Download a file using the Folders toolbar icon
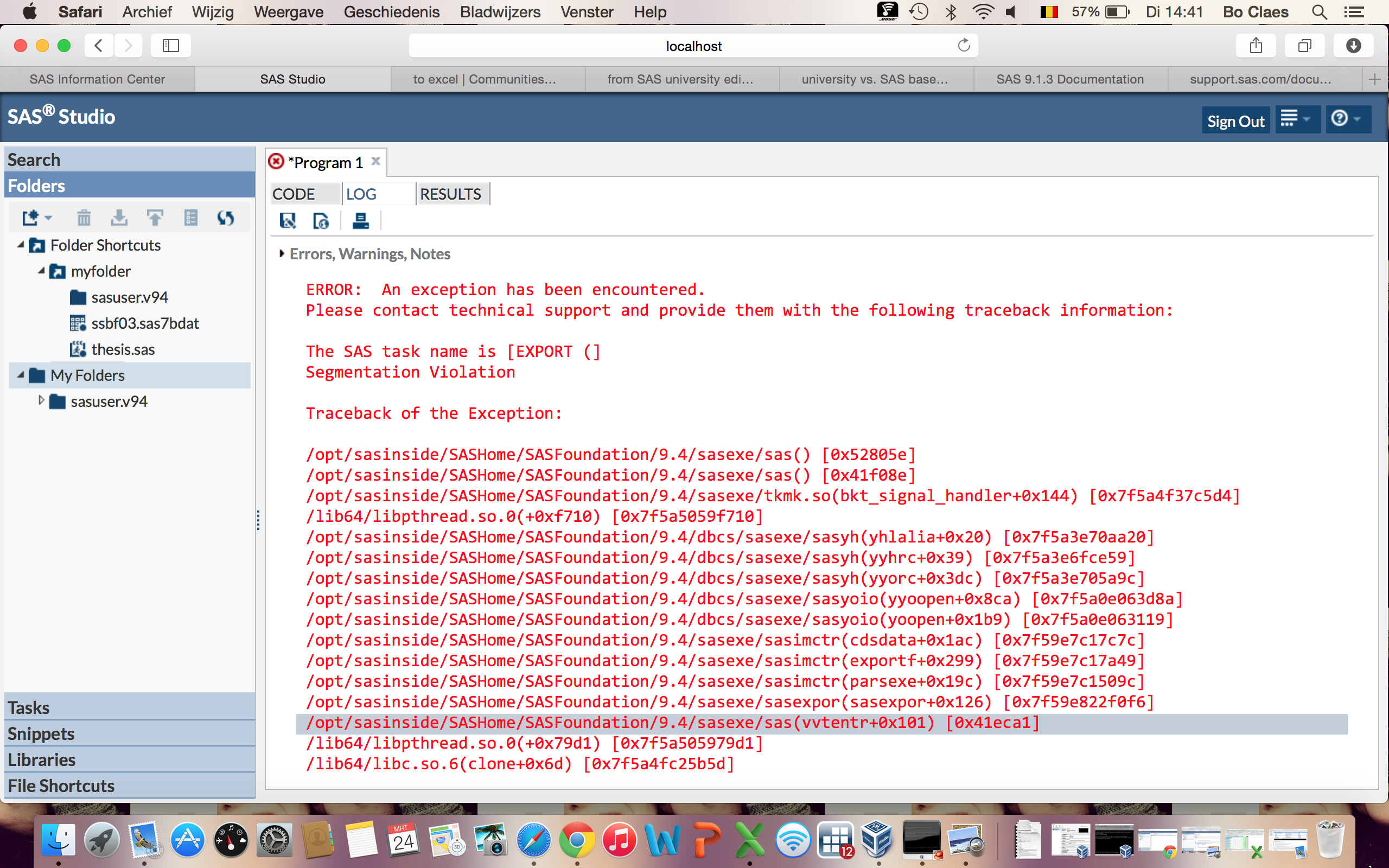The image size is (1389, 868). coord(119,218)
